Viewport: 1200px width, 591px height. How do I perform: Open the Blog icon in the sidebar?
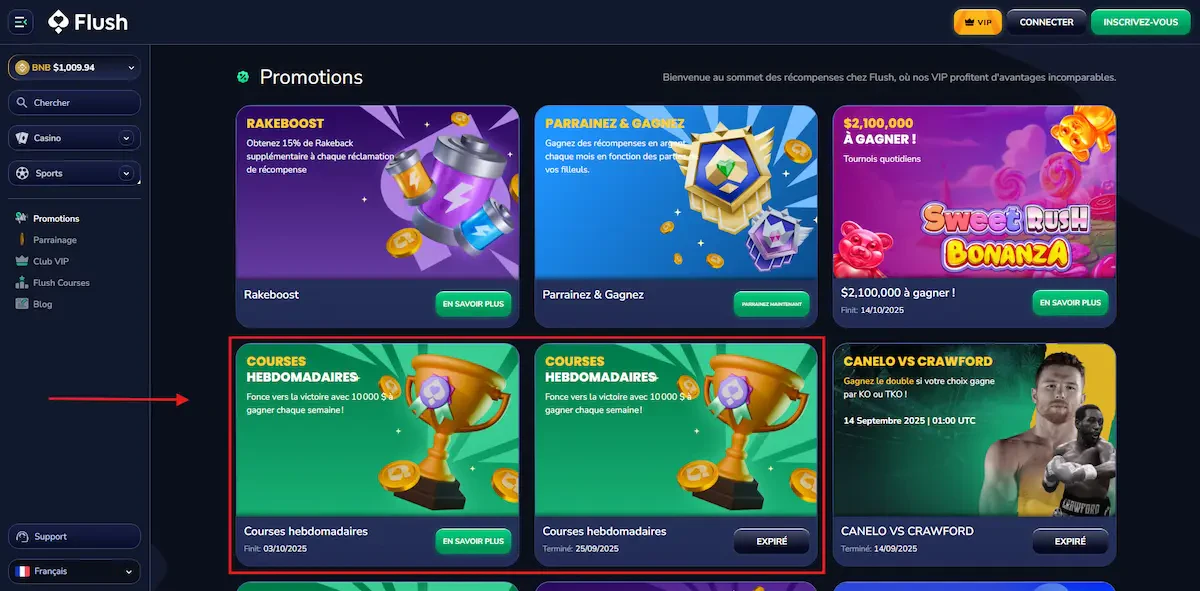click(22, 304)
